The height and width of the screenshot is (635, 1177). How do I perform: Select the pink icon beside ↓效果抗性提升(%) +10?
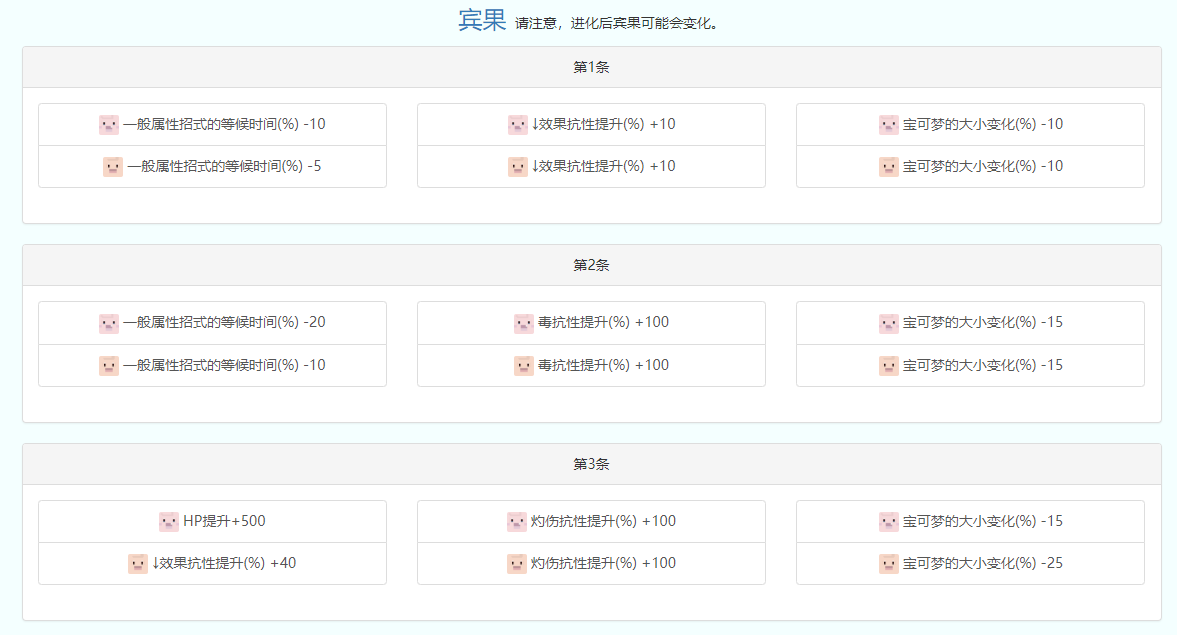coord(517,125)
